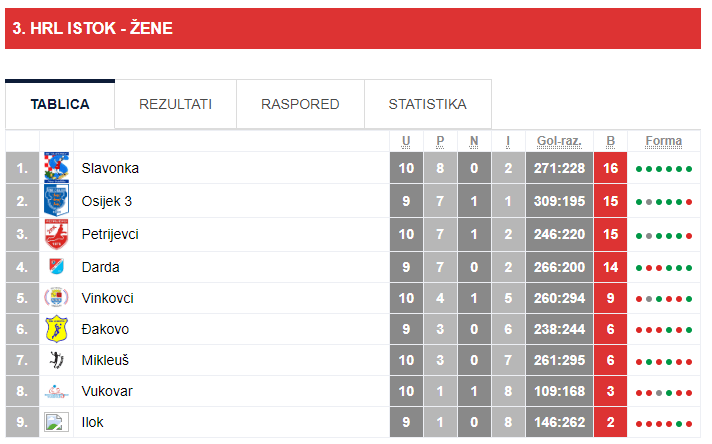The width and height of the screenshot is (712, 444).
Task: Click the Osijek 3 club crest
Action: [x=56, y=201]
